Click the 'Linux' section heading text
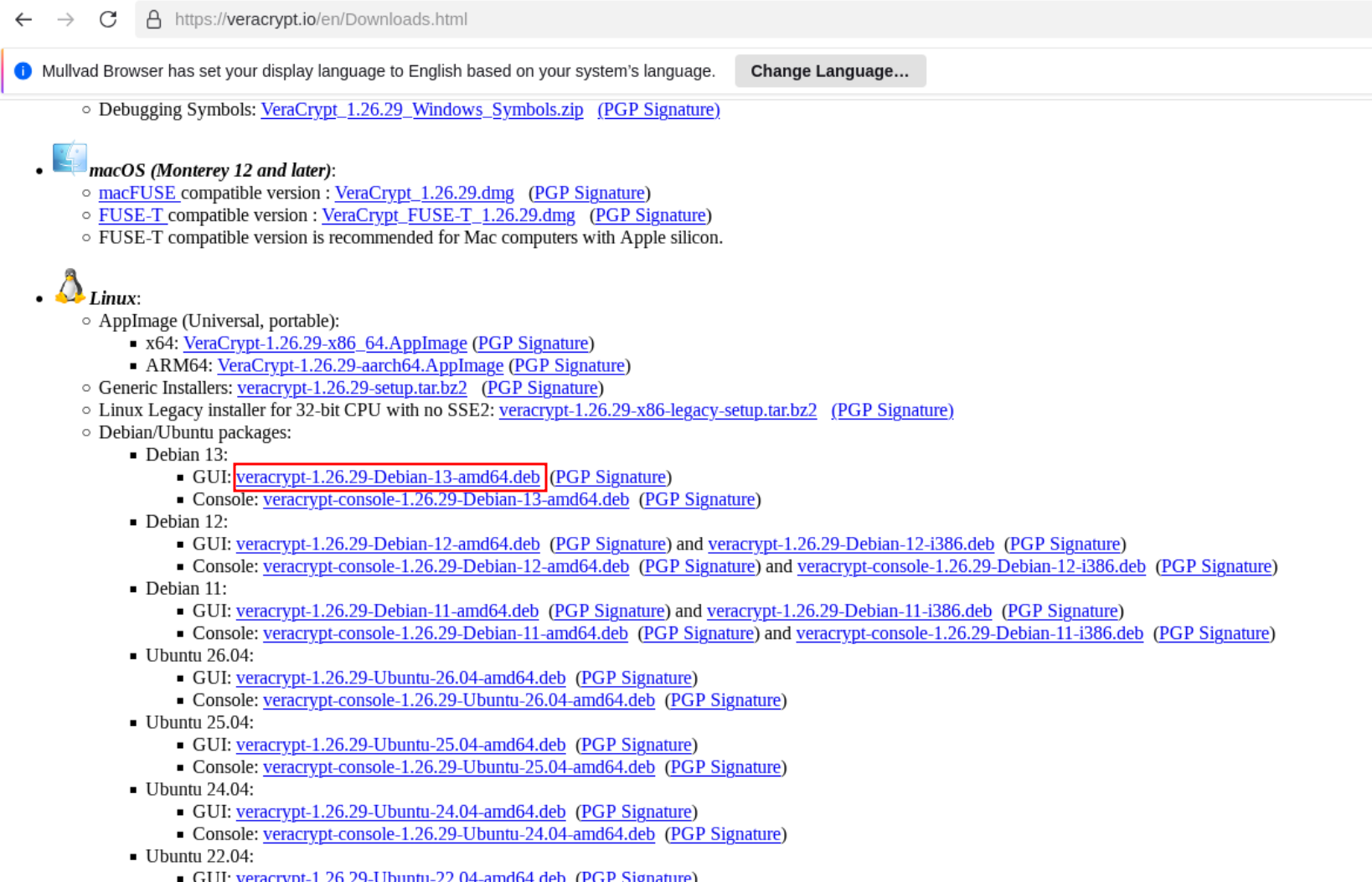 click(x=113, y=299)
